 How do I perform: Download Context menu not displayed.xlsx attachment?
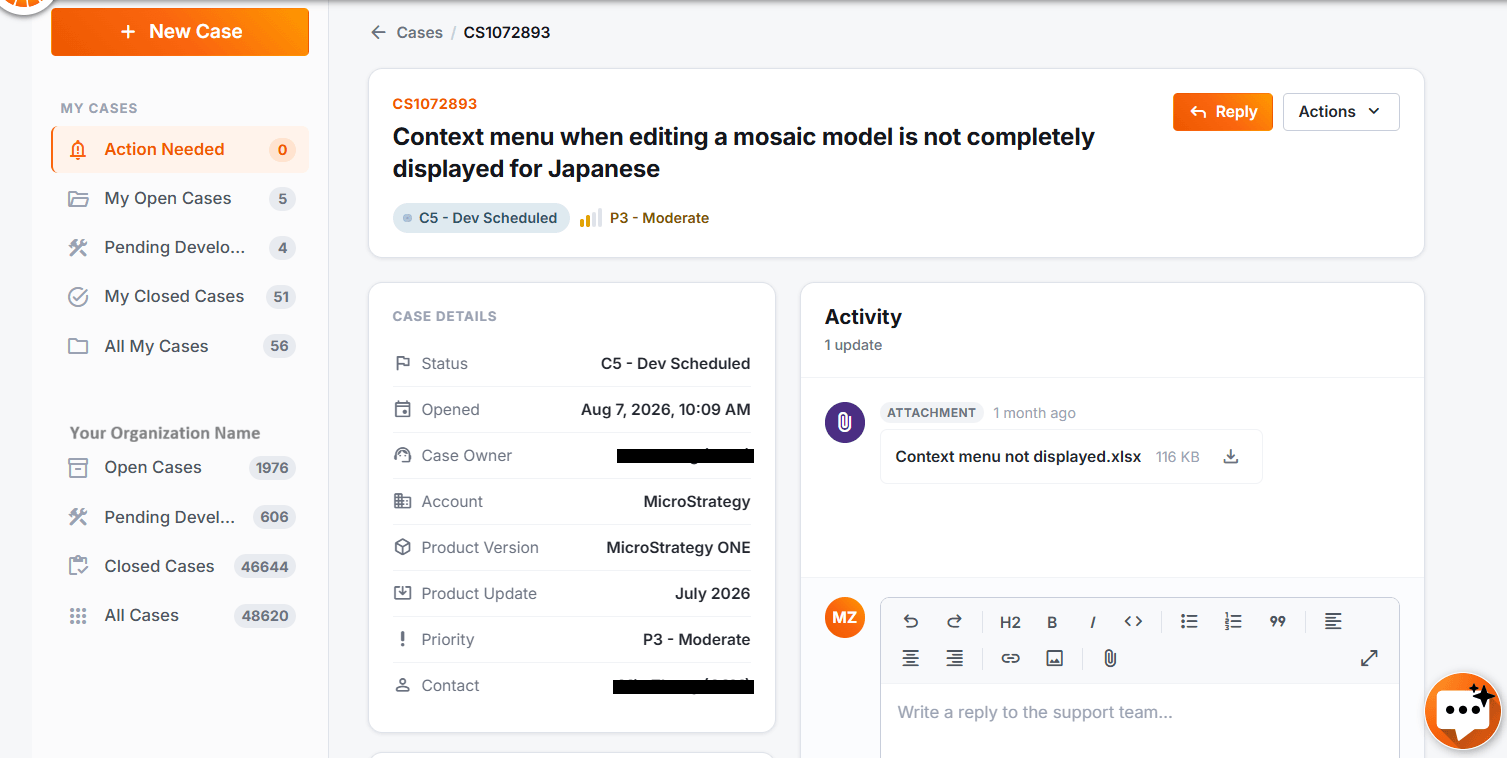(1231, 457)
